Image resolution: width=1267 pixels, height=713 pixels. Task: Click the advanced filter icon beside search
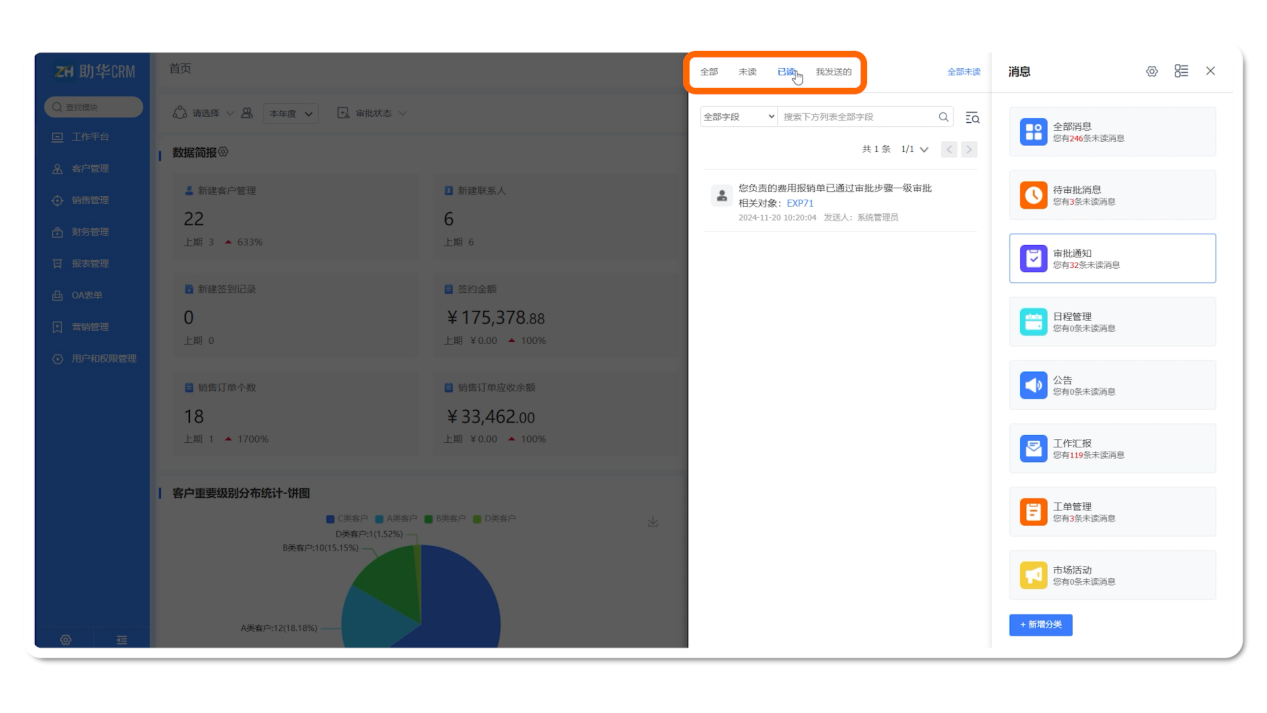972,117
